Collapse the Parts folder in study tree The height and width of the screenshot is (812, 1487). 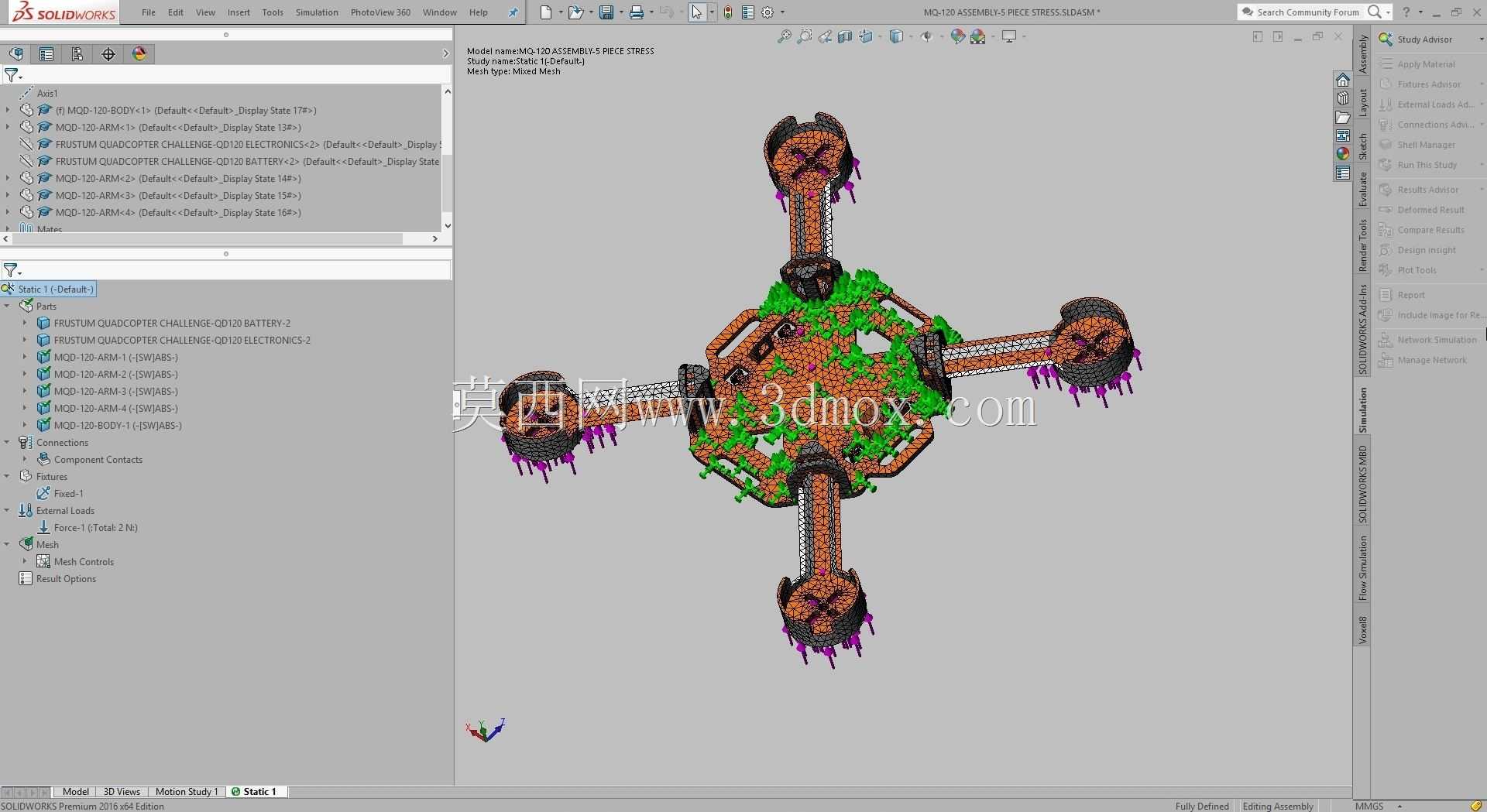(x=7, y=307)
